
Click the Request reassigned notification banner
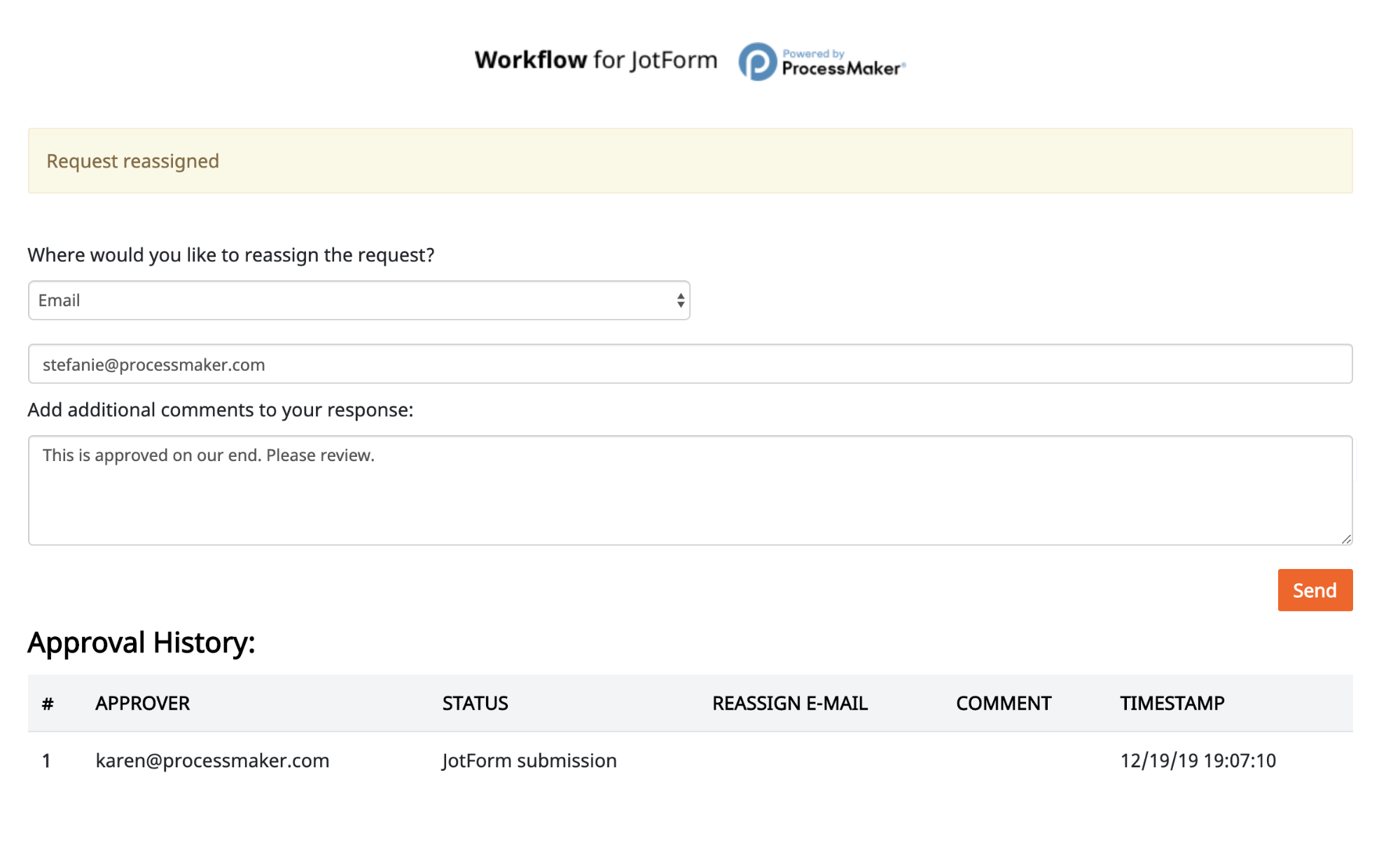pyautogui.click(x=690, y=161)
